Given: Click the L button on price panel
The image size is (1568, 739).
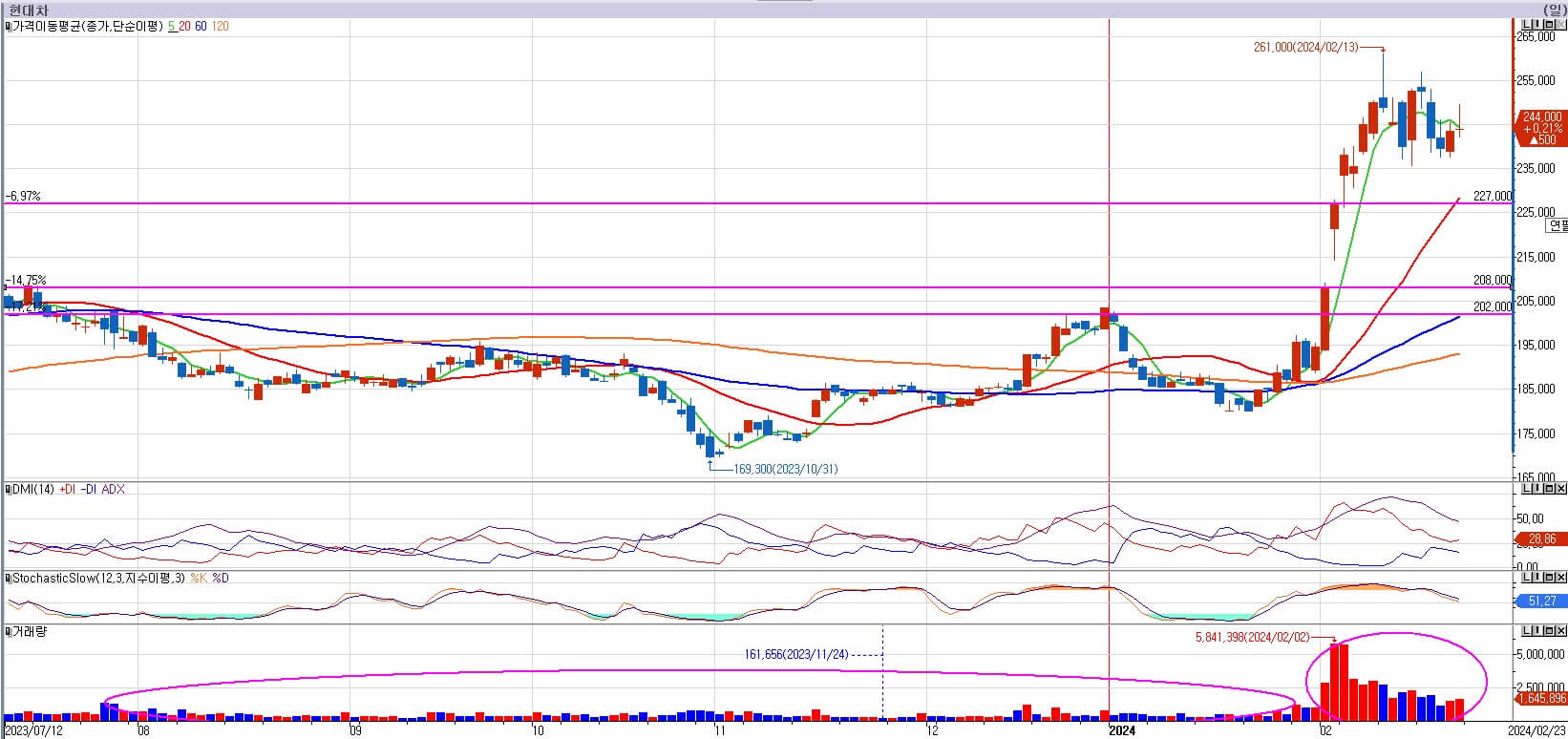Looking at the screenshot, I should (1525, 25).
